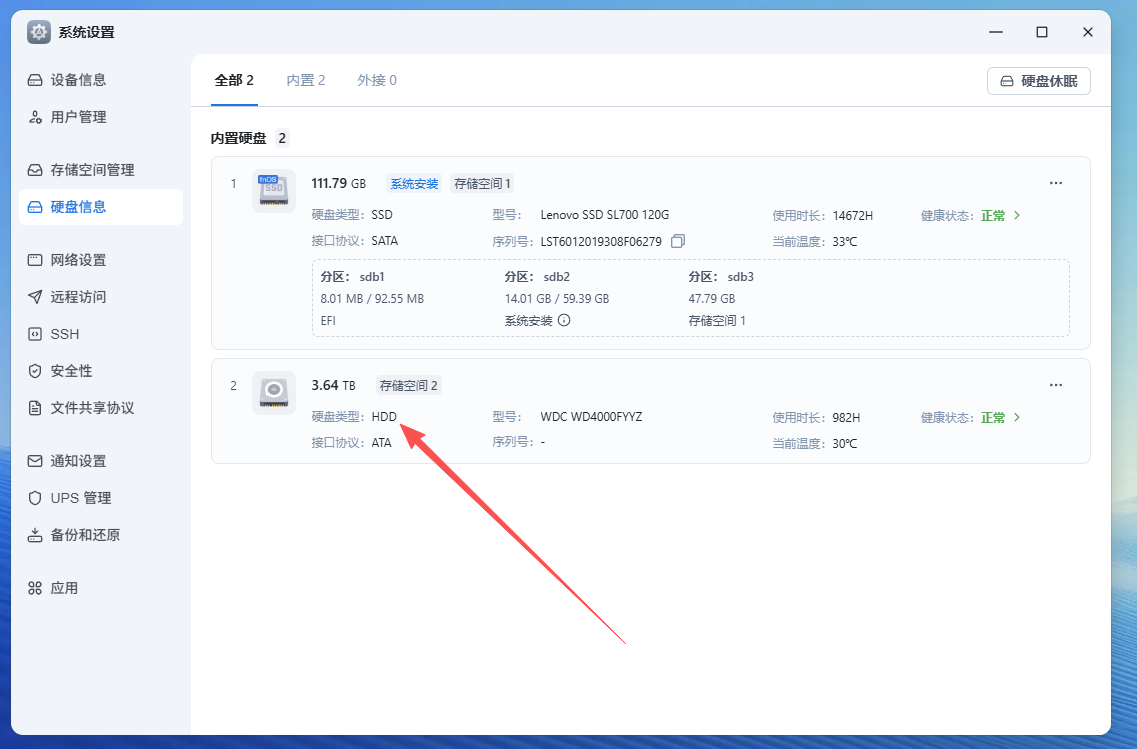This screenshot has height=749, width=1137.
Task: Select the sdb2 partition label
Action: point(557,277)
